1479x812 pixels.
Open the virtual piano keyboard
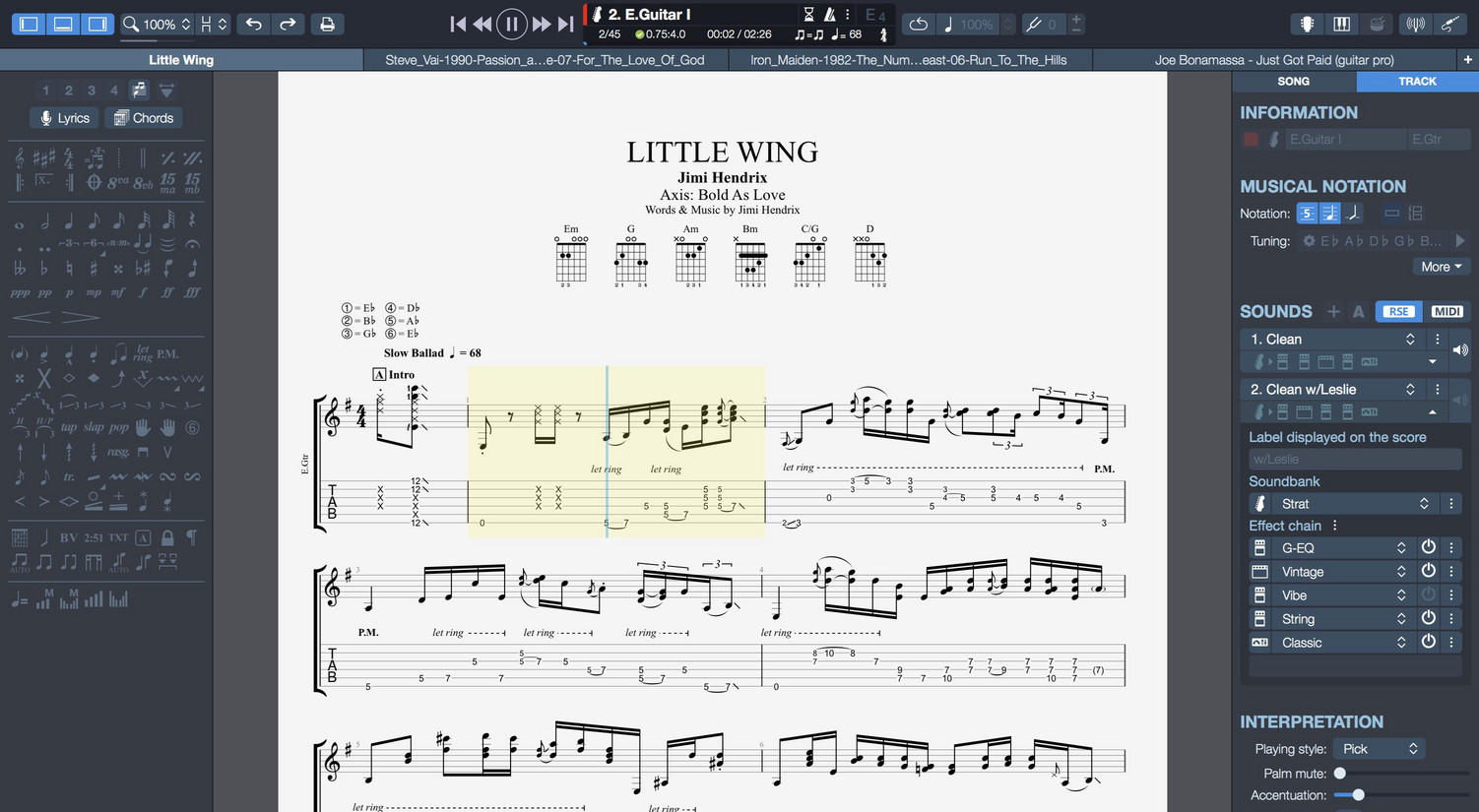pos(1341,23)
